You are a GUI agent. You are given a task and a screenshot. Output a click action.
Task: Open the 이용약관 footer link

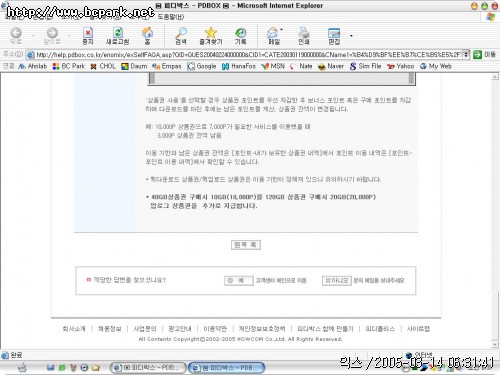tap(215, 329)
